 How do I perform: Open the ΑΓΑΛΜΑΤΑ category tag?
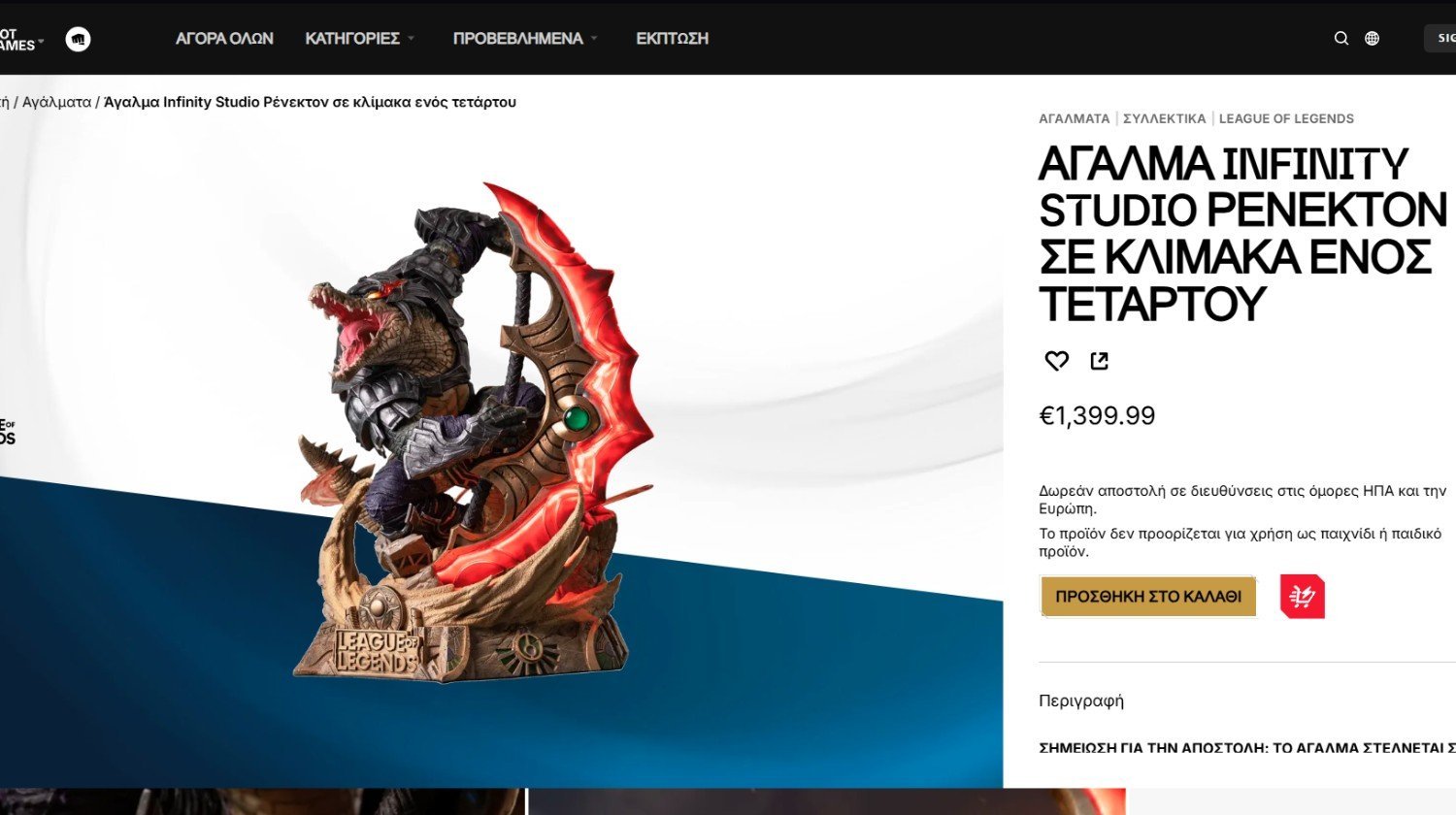click(1074, 118)
